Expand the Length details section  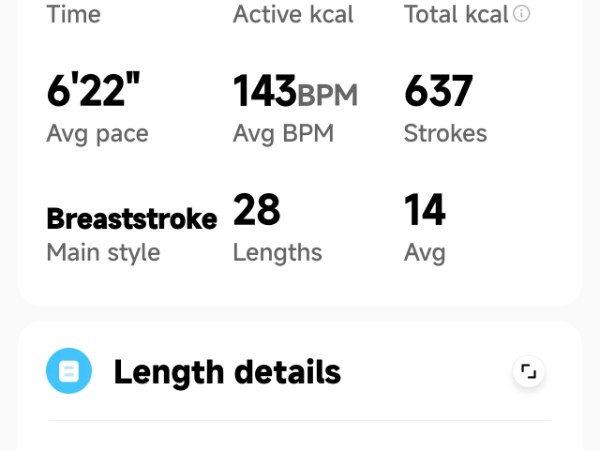pyautogui.click(x=528, y=373)
